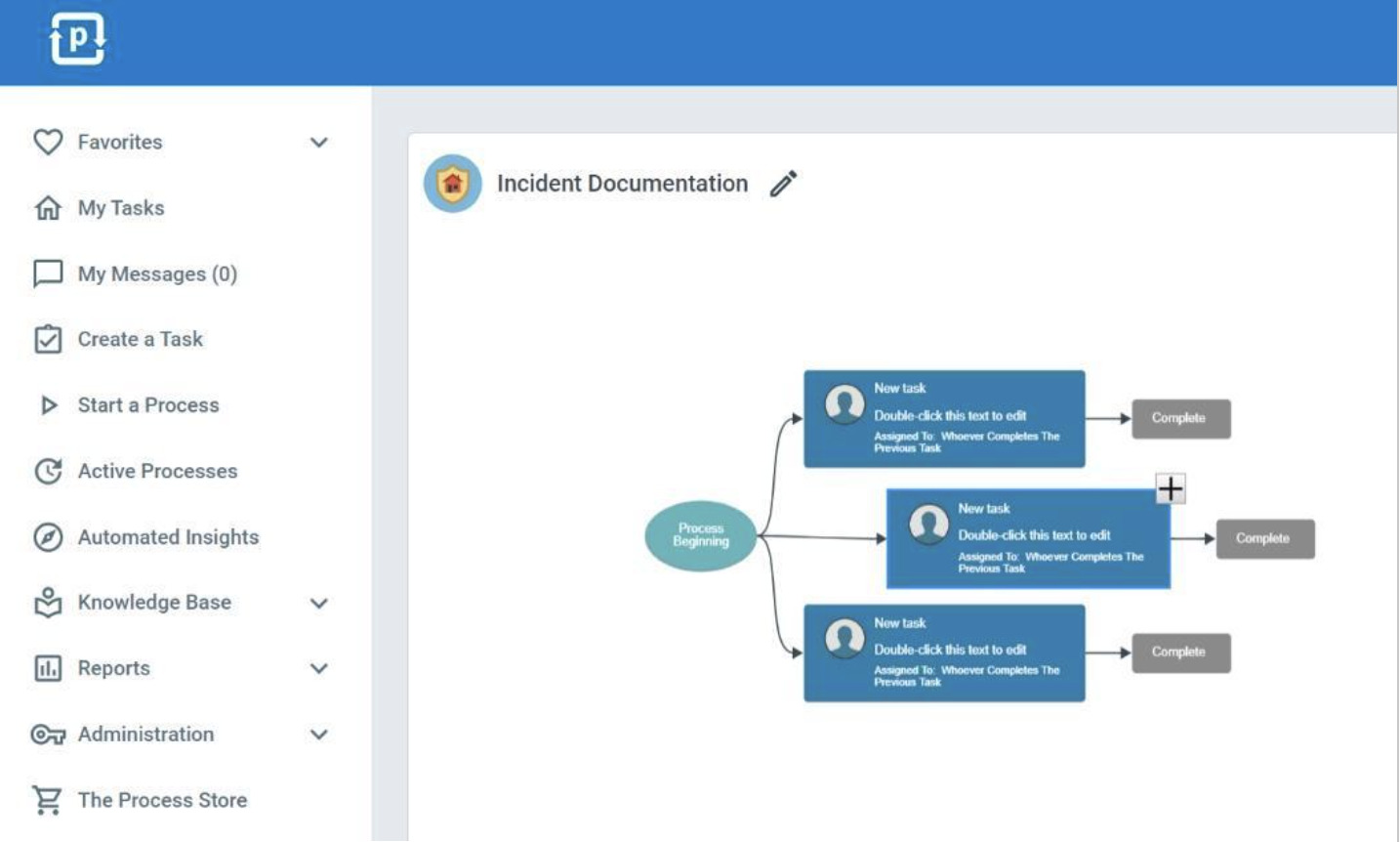
Task: Click the Complete button of middle task
Action: tap(1265, 538)
